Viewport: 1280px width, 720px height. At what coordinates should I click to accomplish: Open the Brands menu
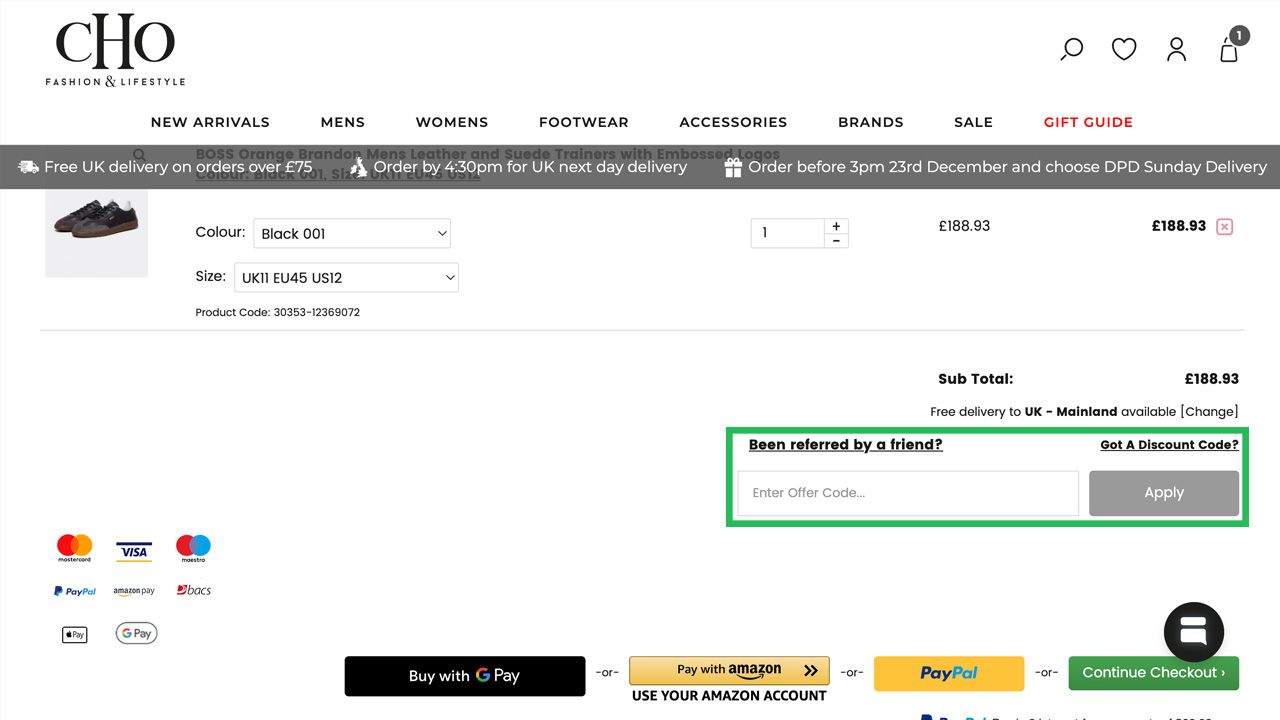pyautogui.click(x=871, y=122)
